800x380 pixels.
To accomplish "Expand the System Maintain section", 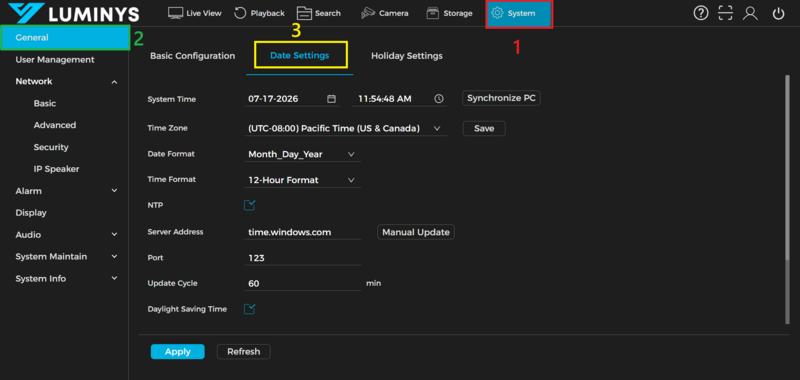I will 115,257.
